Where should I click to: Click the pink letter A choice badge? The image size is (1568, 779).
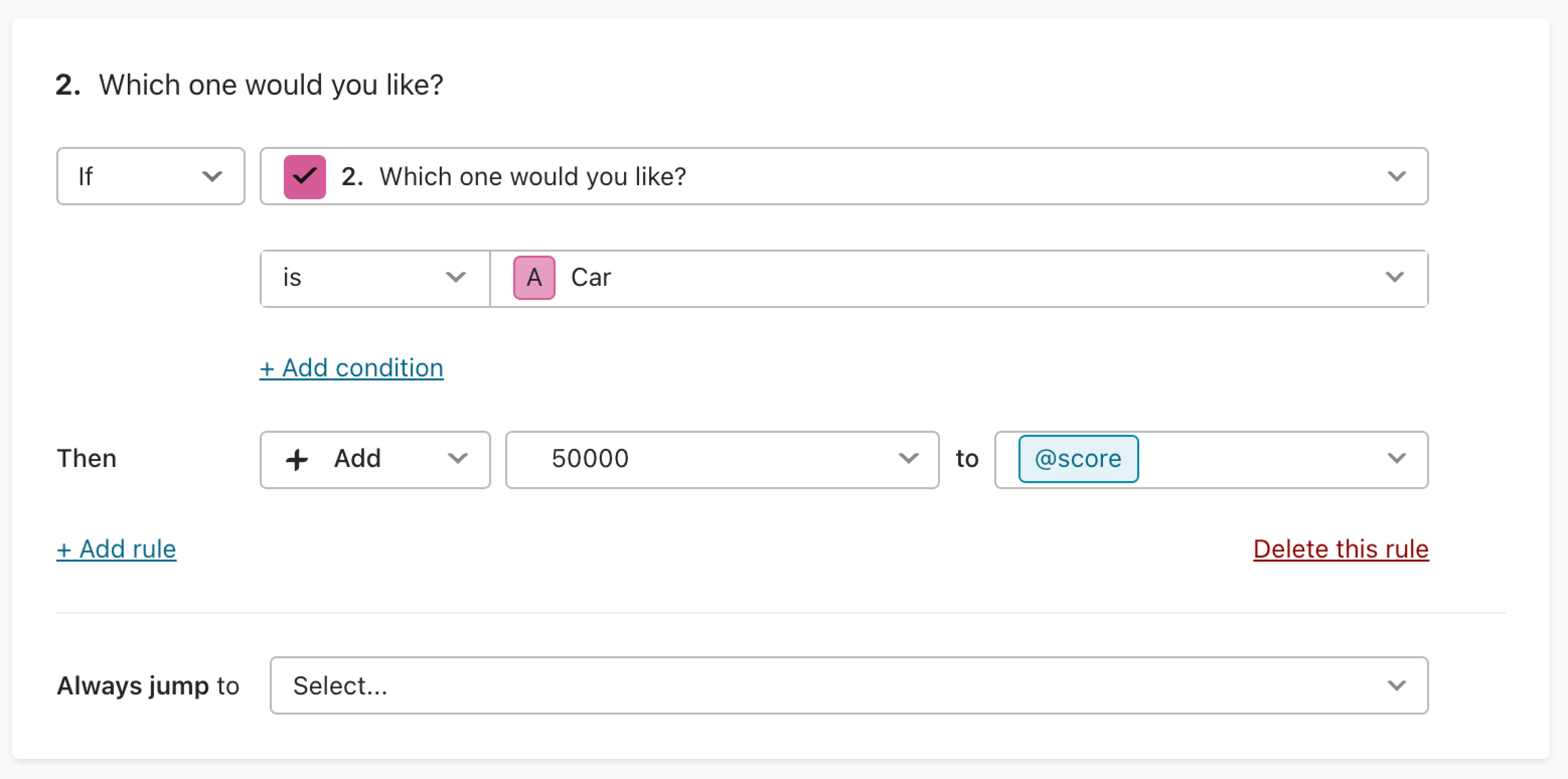tap(534, 277)
